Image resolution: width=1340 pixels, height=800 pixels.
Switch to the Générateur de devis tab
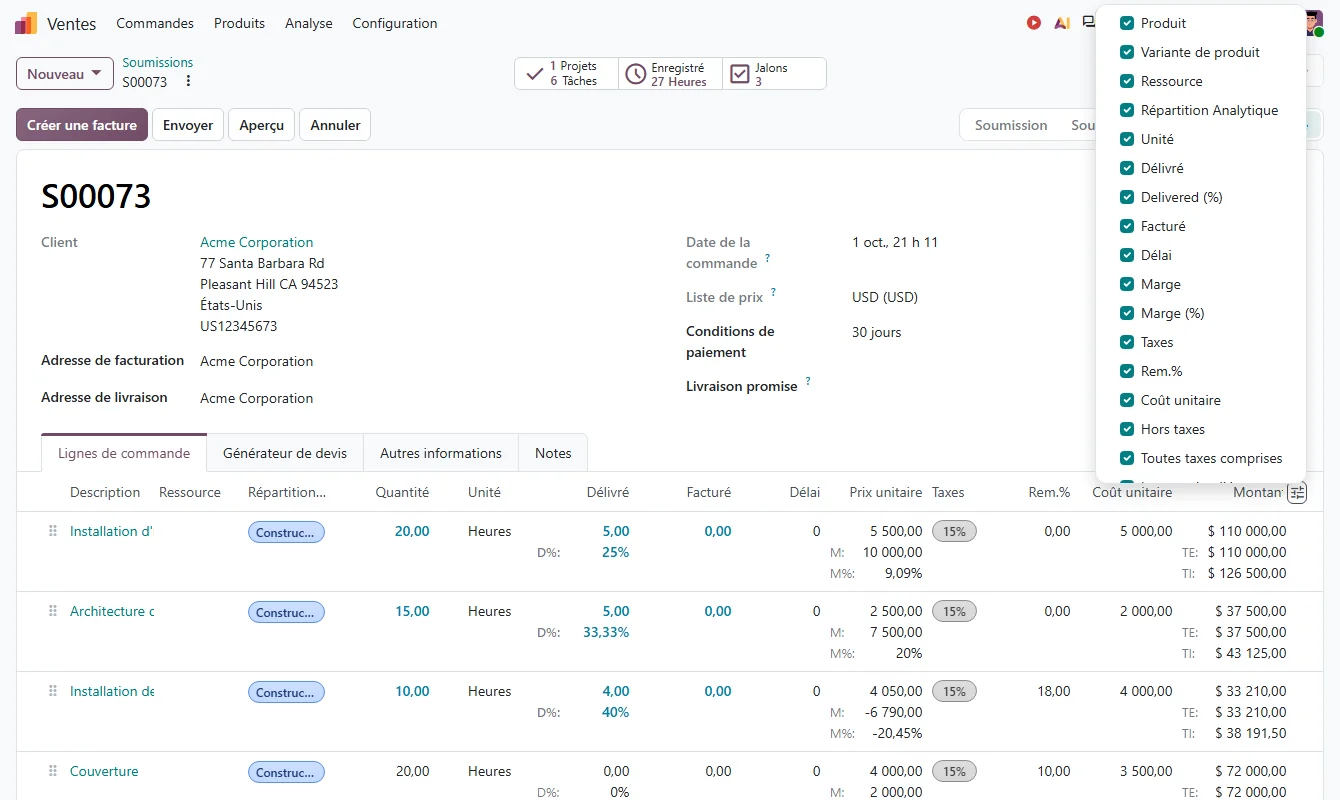click(285, 453)
